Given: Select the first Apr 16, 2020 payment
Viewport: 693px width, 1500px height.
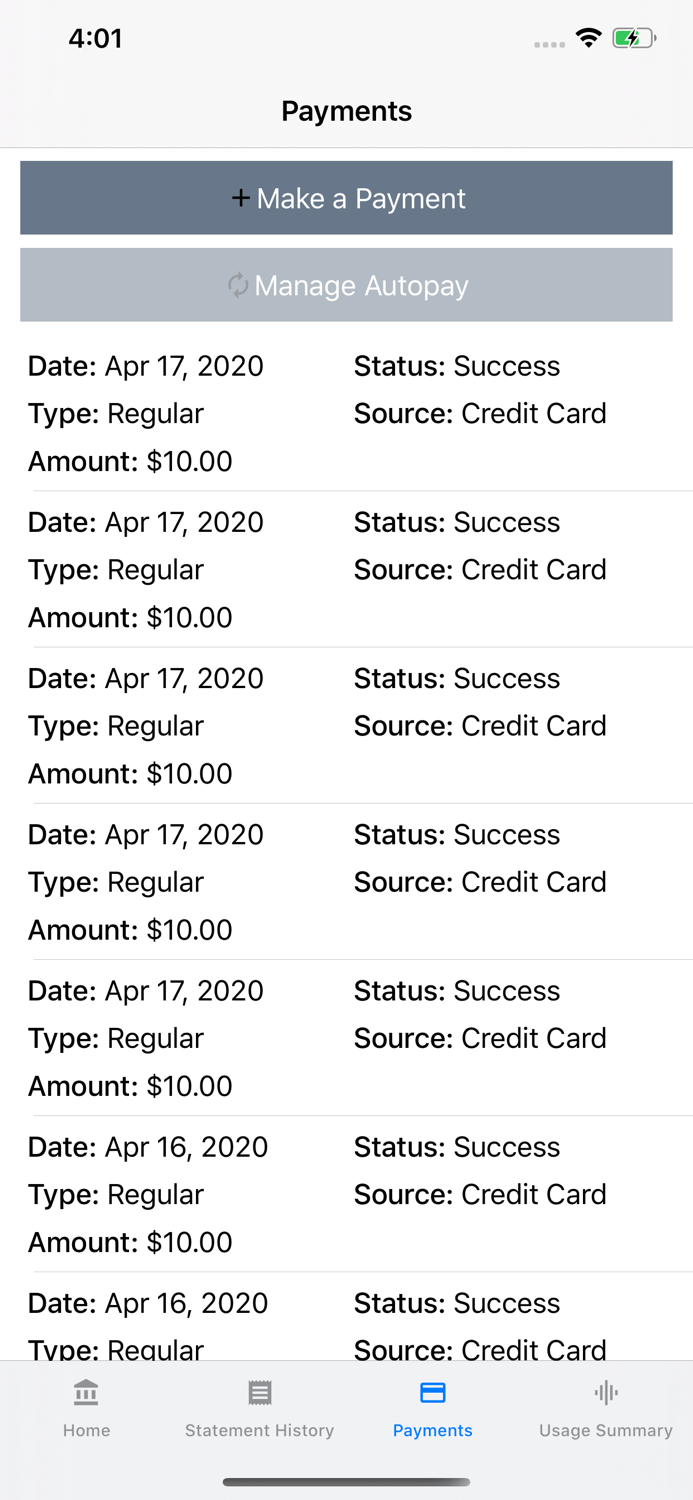Looking at the screenshot, I should coord(346,1194).
